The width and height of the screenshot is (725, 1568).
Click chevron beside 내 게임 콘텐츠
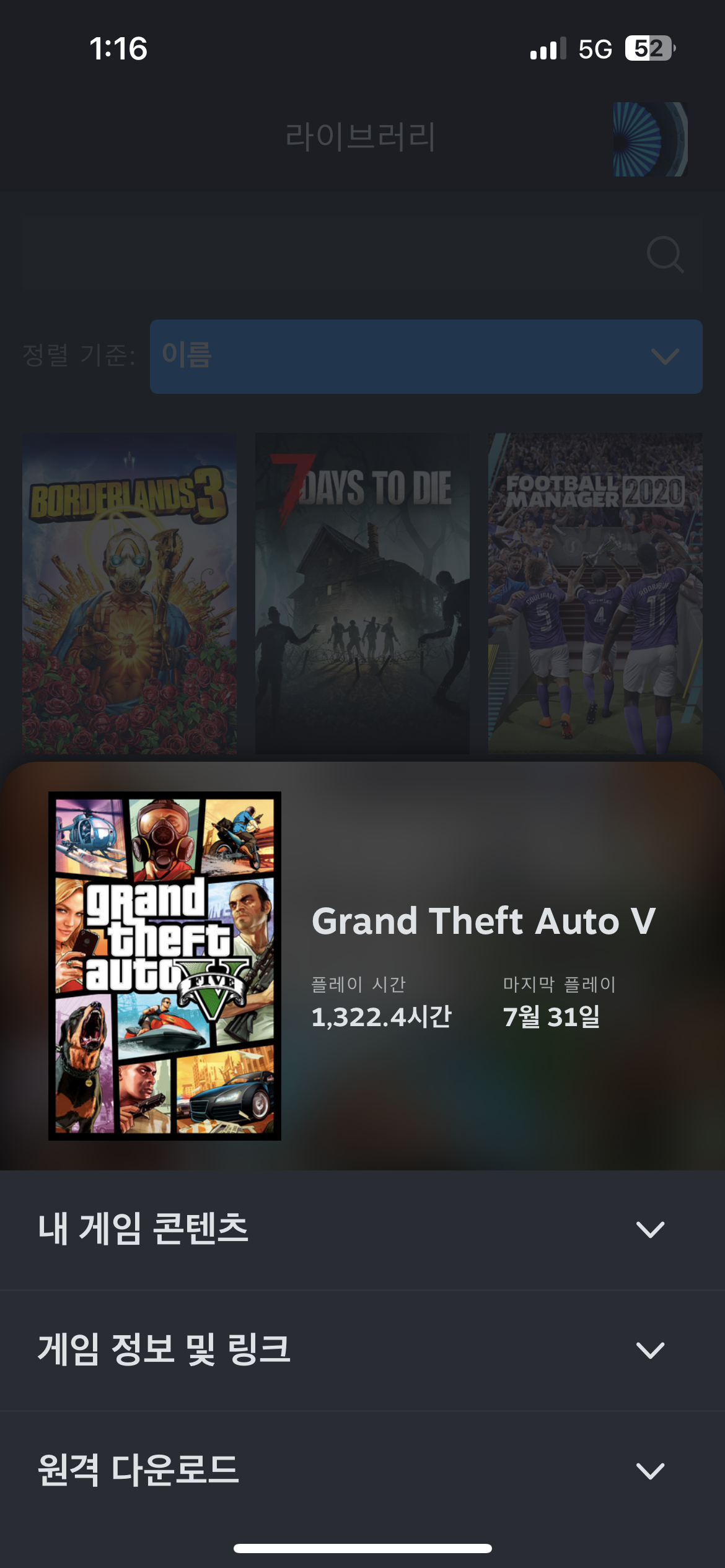[651, 1229]
